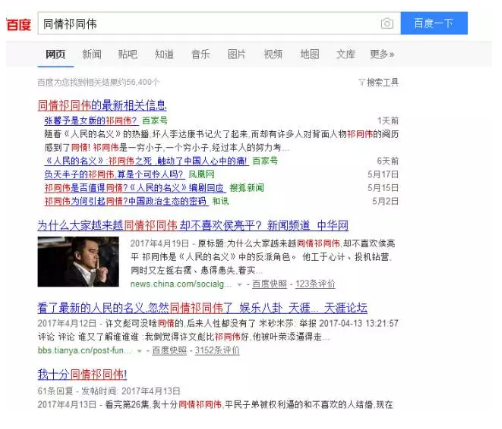This screenshot has height=429, width=502.
Task: Switch to the 贴吧 tab
Action: [128, 54]
